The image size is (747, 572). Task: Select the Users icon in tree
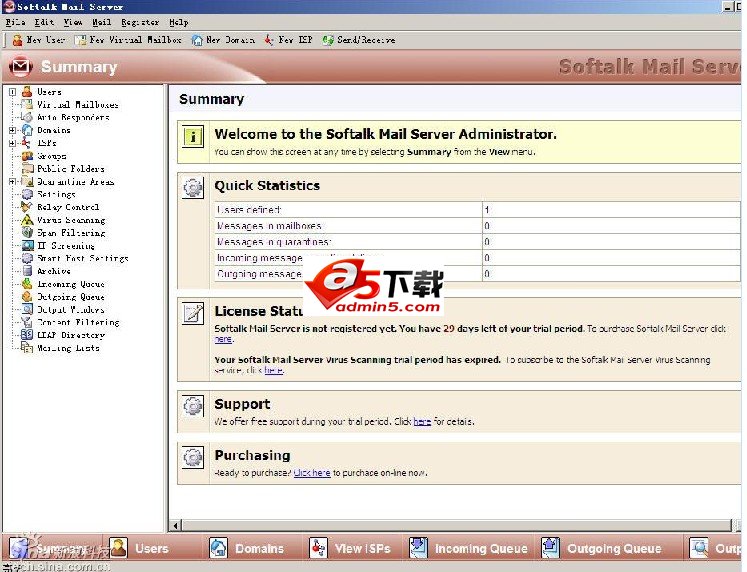[x=27, y=91]
